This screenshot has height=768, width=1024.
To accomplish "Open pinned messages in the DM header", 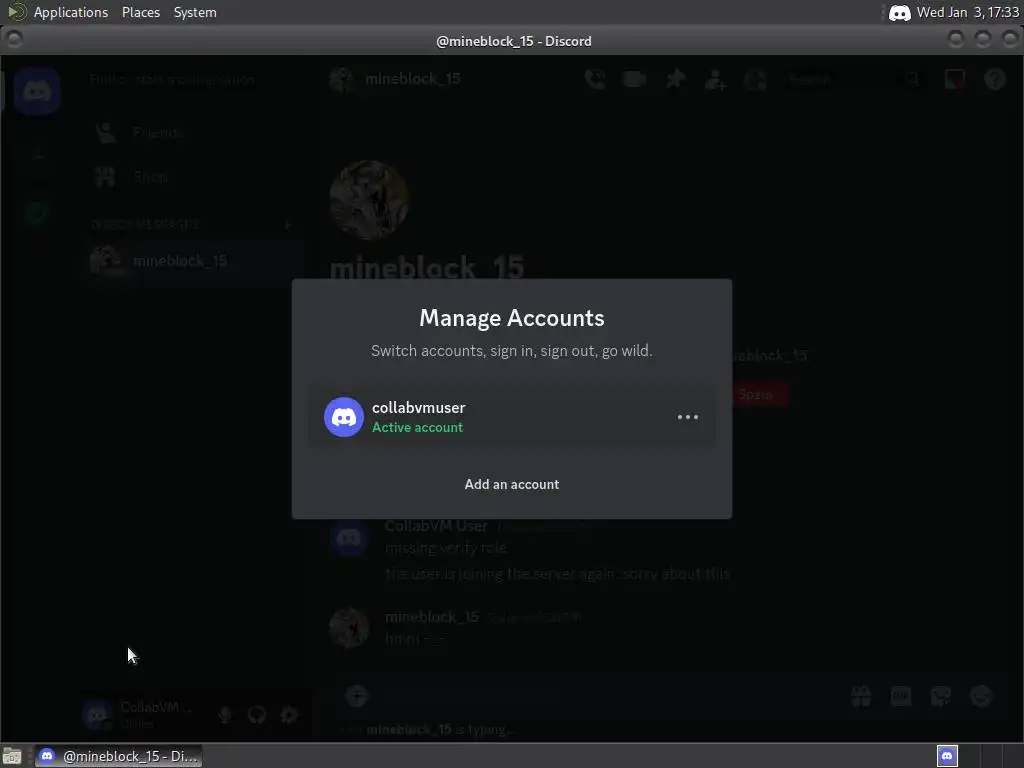I will pos(675,79).
